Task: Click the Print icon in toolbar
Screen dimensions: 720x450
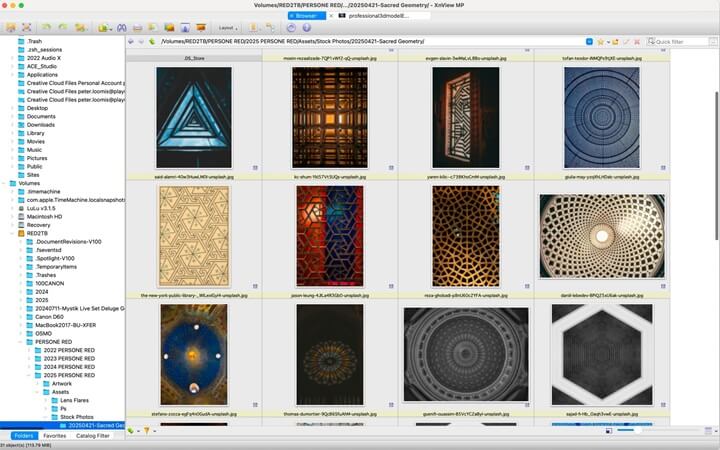Action: pyautogui.click(x=137, y=28)
